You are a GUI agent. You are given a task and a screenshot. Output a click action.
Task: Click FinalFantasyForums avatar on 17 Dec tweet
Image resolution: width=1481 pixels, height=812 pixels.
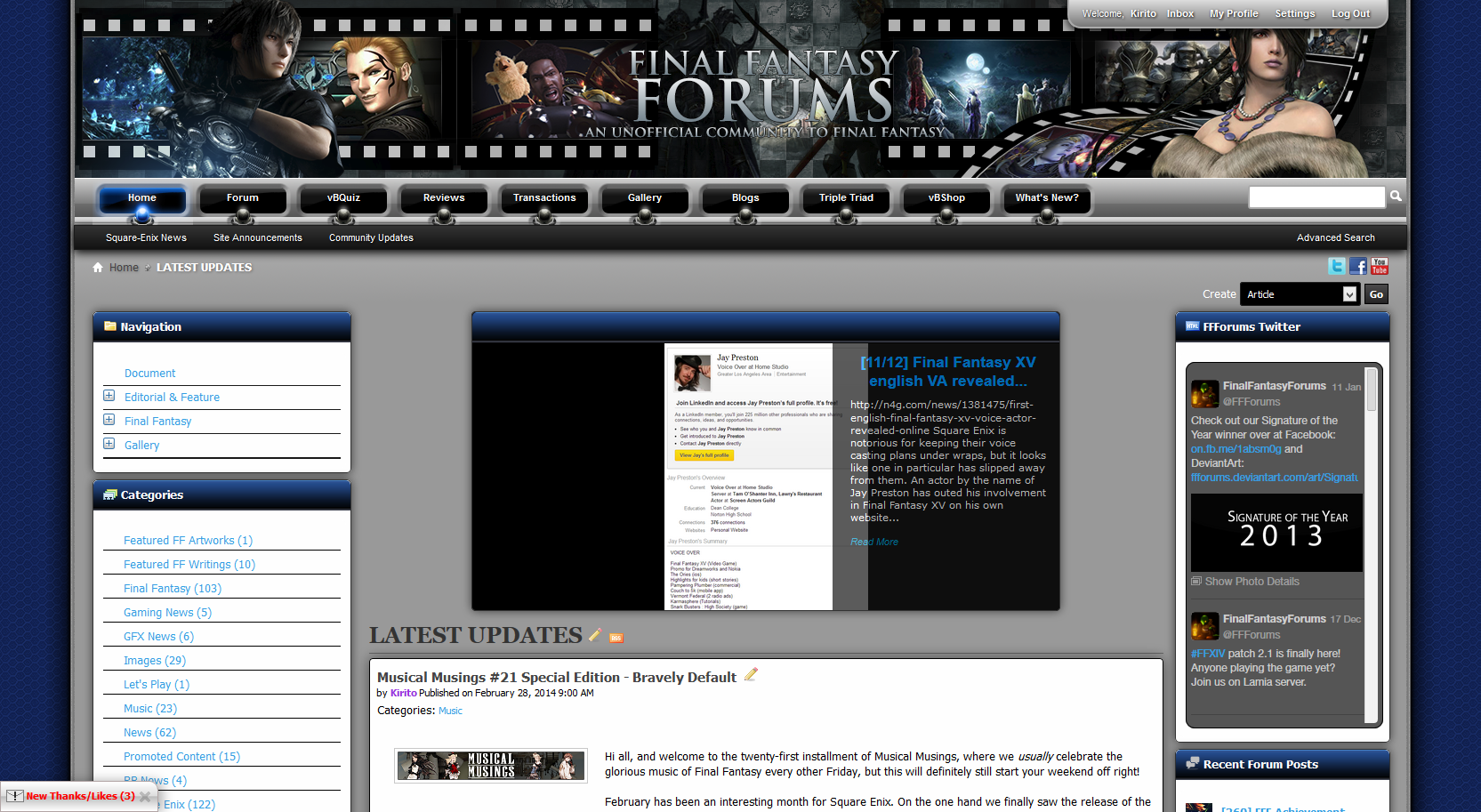point(1205,626)
